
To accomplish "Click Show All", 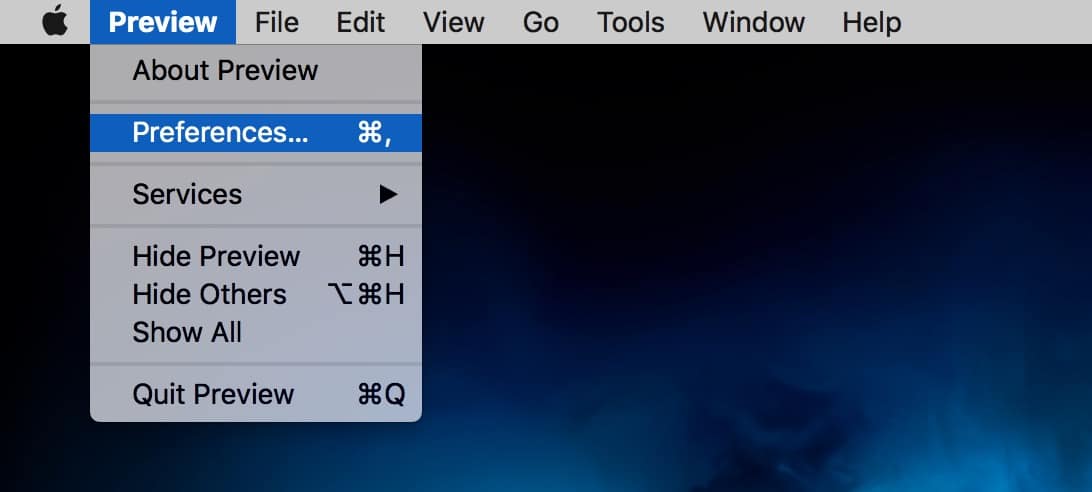I will (187, 333).
